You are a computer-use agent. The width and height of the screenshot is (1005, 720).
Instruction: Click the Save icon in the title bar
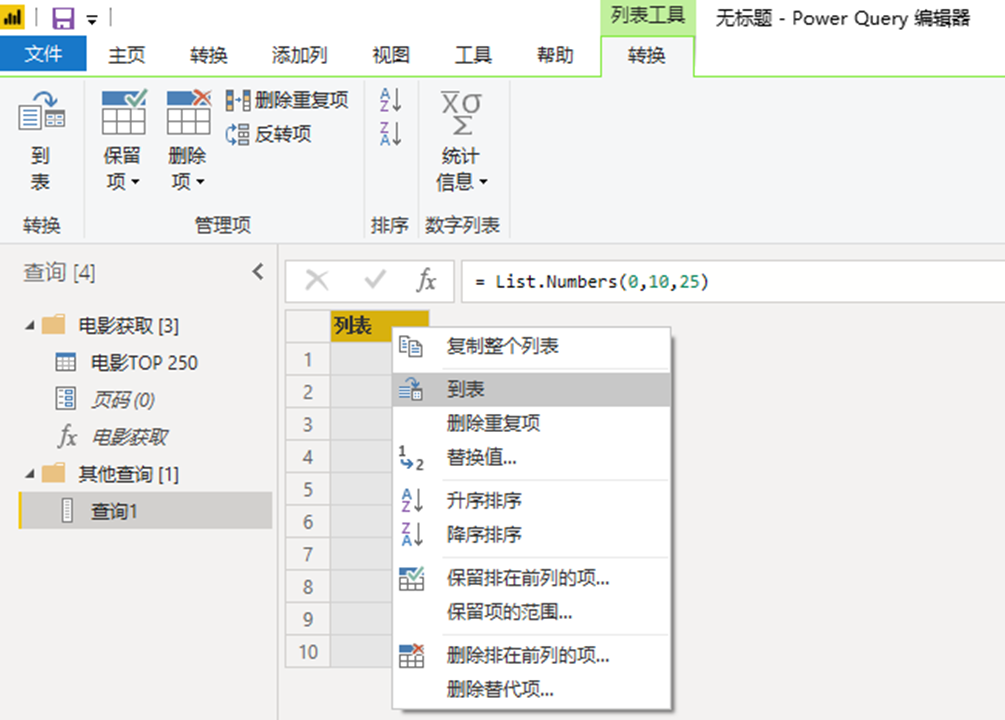click(62, 18)
